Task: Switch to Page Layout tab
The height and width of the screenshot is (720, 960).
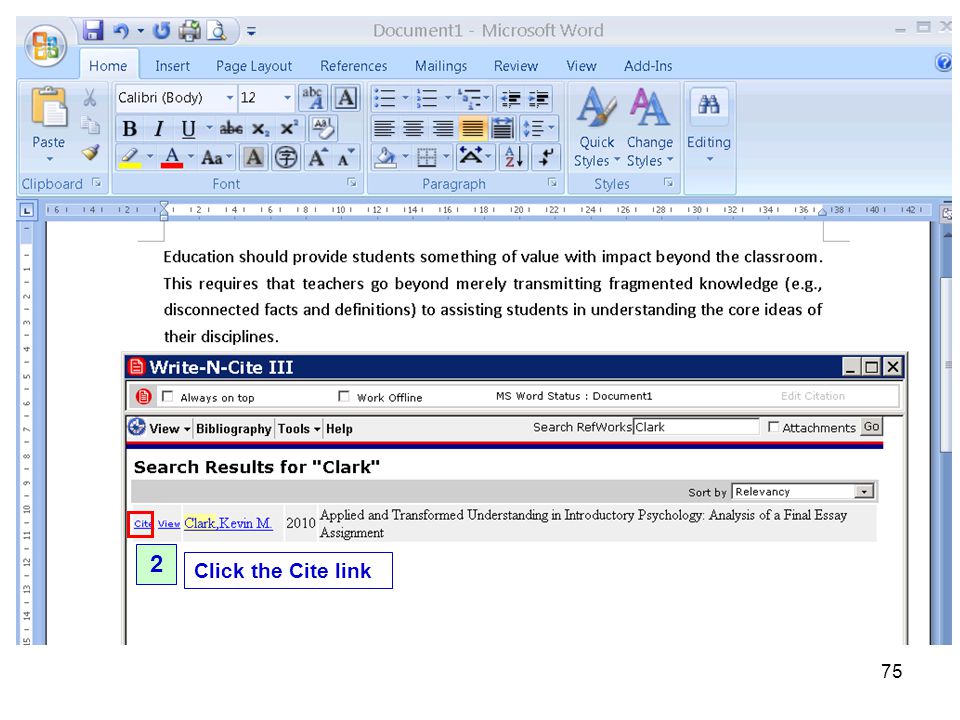Action: pyautogui.click(x=253, y=66)
